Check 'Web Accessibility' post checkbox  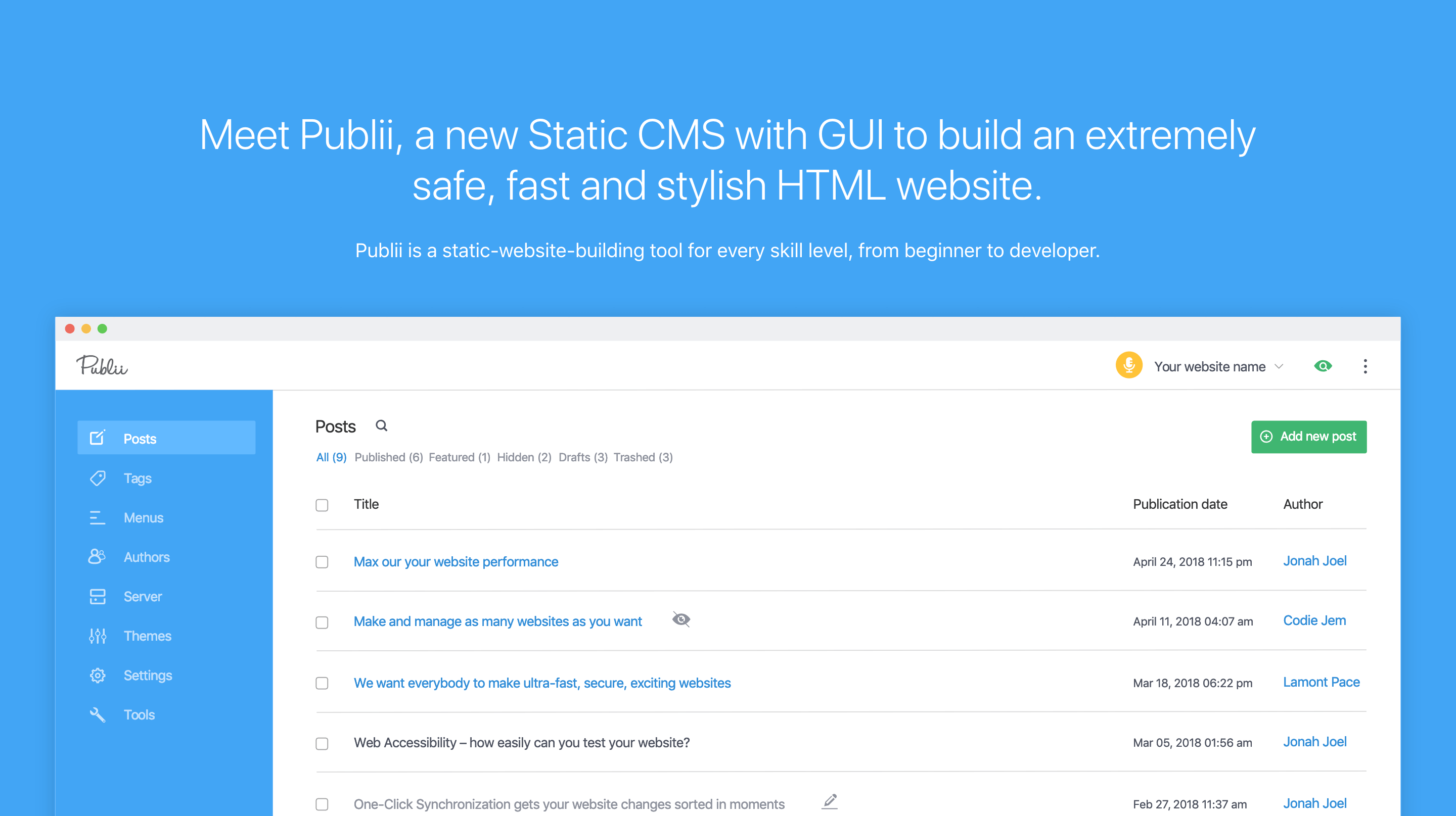pos(322,743)
